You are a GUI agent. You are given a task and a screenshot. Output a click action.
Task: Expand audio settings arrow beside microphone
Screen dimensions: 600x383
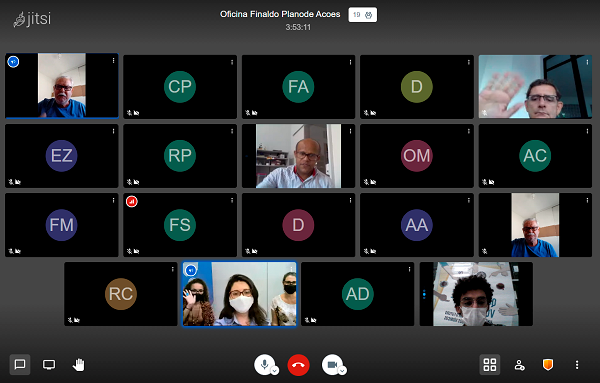(275, 370)
